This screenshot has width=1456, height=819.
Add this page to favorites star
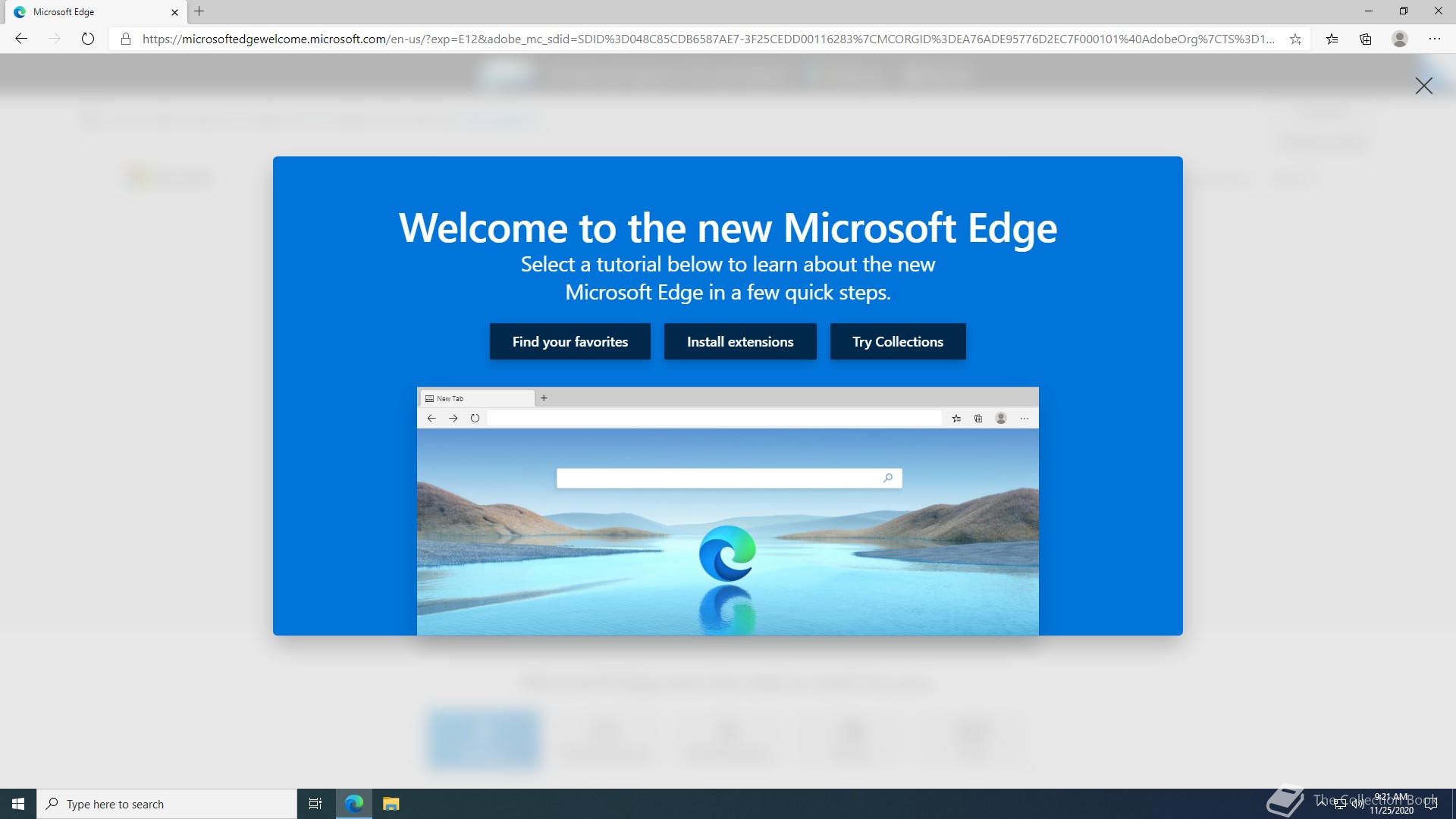click(1295, 39)
